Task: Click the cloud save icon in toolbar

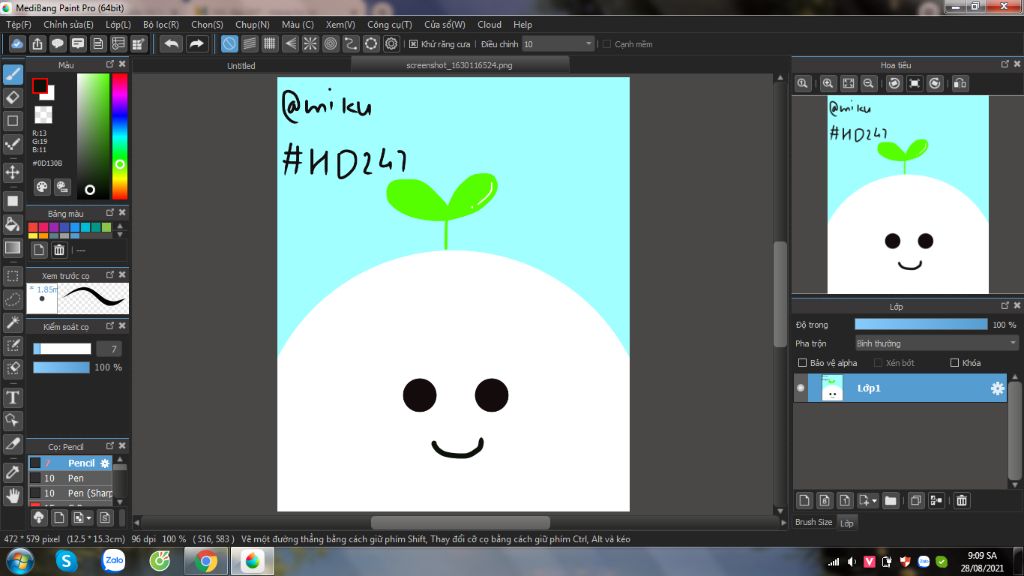Action: [x=17, y=44]
